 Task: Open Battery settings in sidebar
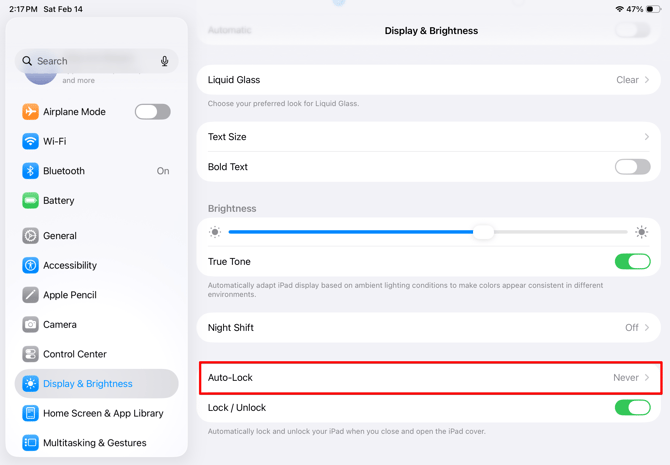coord(97,200)
